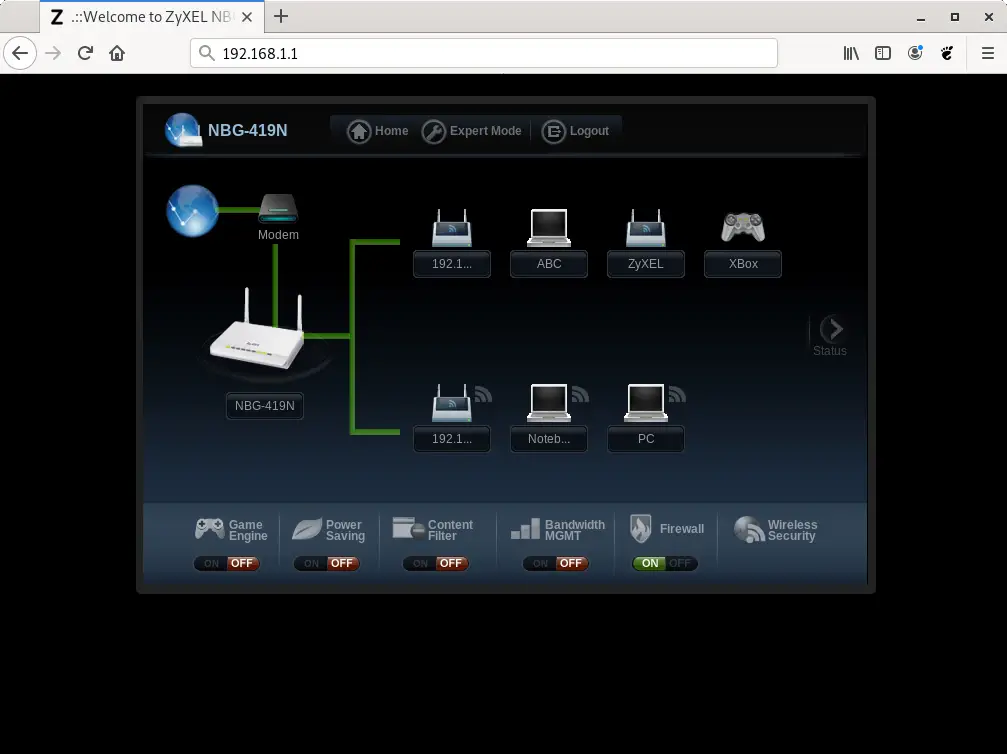Click the XBox device label button

tap(743, 264)
